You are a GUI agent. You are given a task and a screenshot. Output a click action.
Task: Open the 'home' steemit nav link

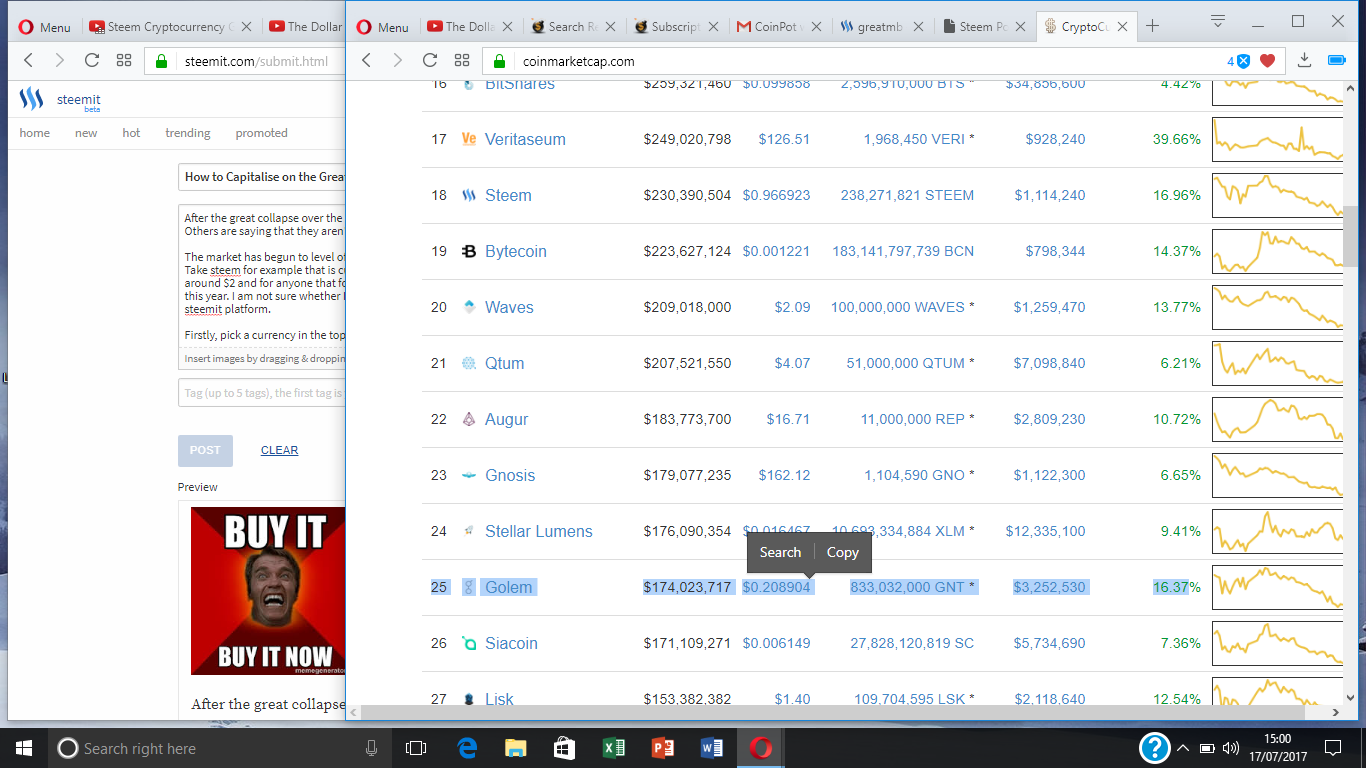[34, 133]
